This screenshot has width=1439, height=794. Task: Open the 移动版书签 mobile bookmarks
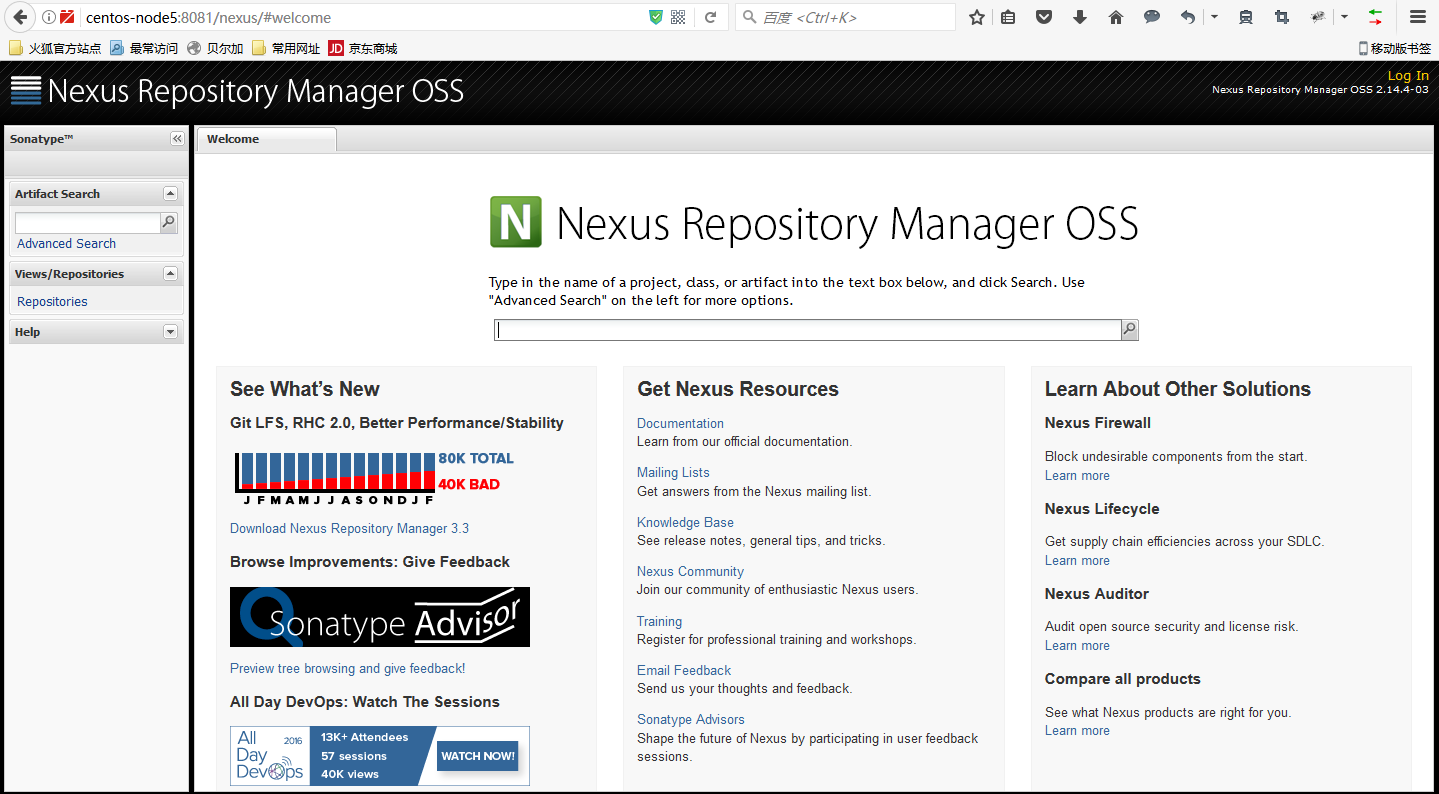point(1395,48)
